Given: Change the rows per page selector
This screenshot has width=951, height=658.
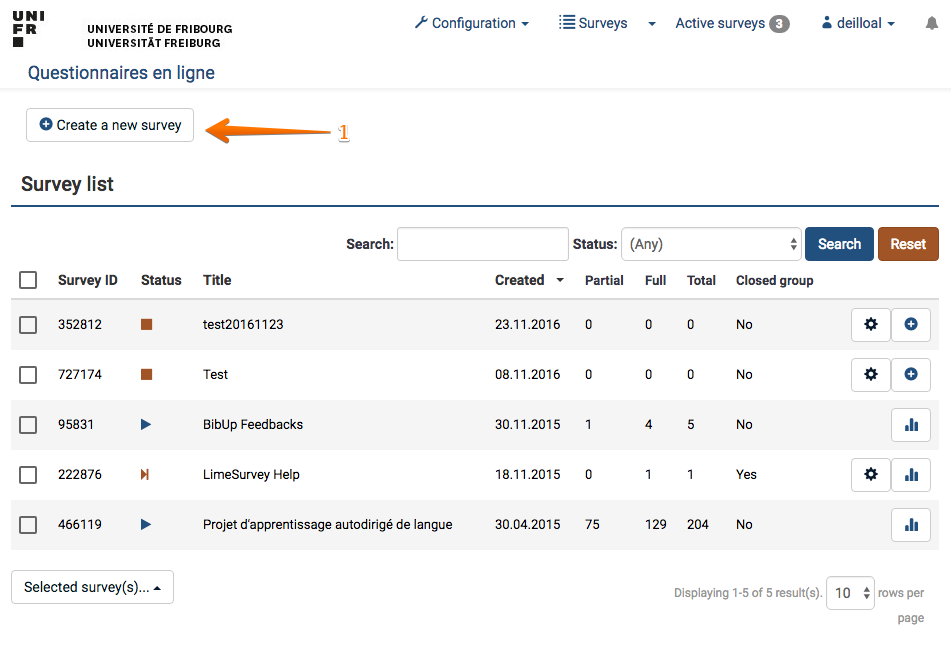Looking at the screenshot, I should [849, 593].
